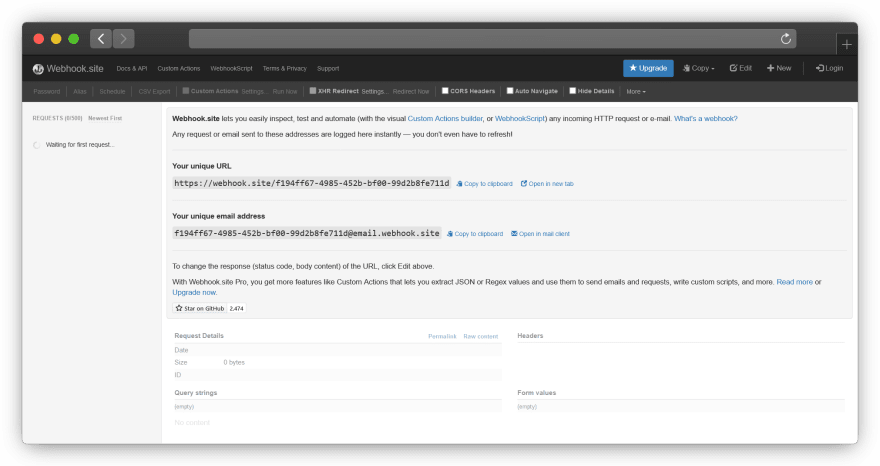This screenshot has height=466, width=880.
Task: Toggle the XHR Redirect checkbox
Action: tap(313, 91)
